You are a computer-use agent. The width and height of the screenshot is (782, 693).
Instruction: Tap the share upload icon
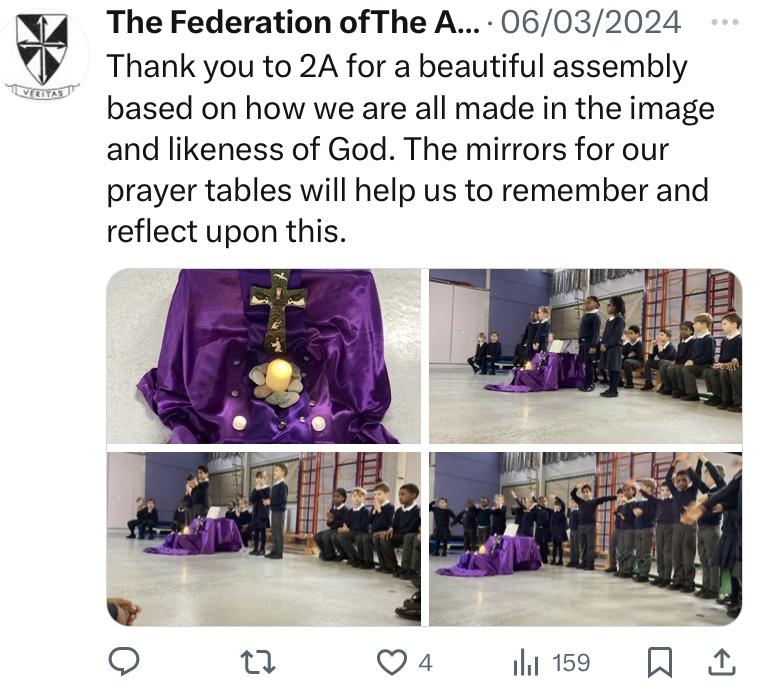722,662
